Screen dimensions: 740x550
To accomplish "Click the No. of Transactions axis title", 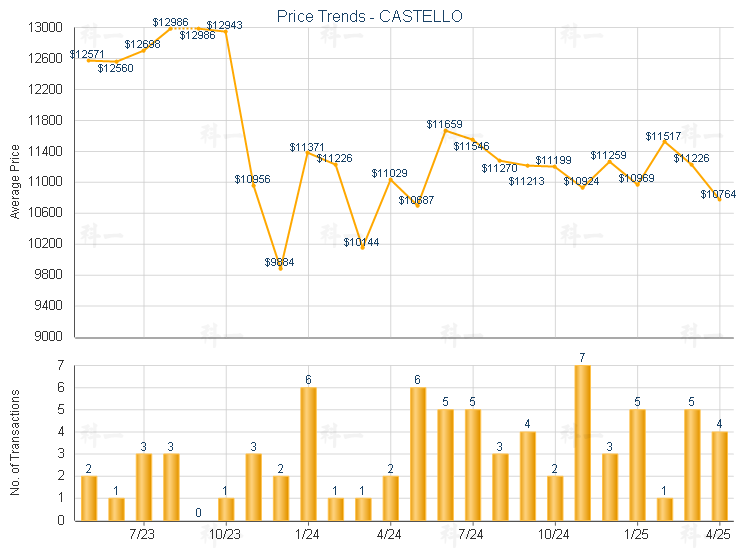I will pyautogui.click(x=15, y=442).
